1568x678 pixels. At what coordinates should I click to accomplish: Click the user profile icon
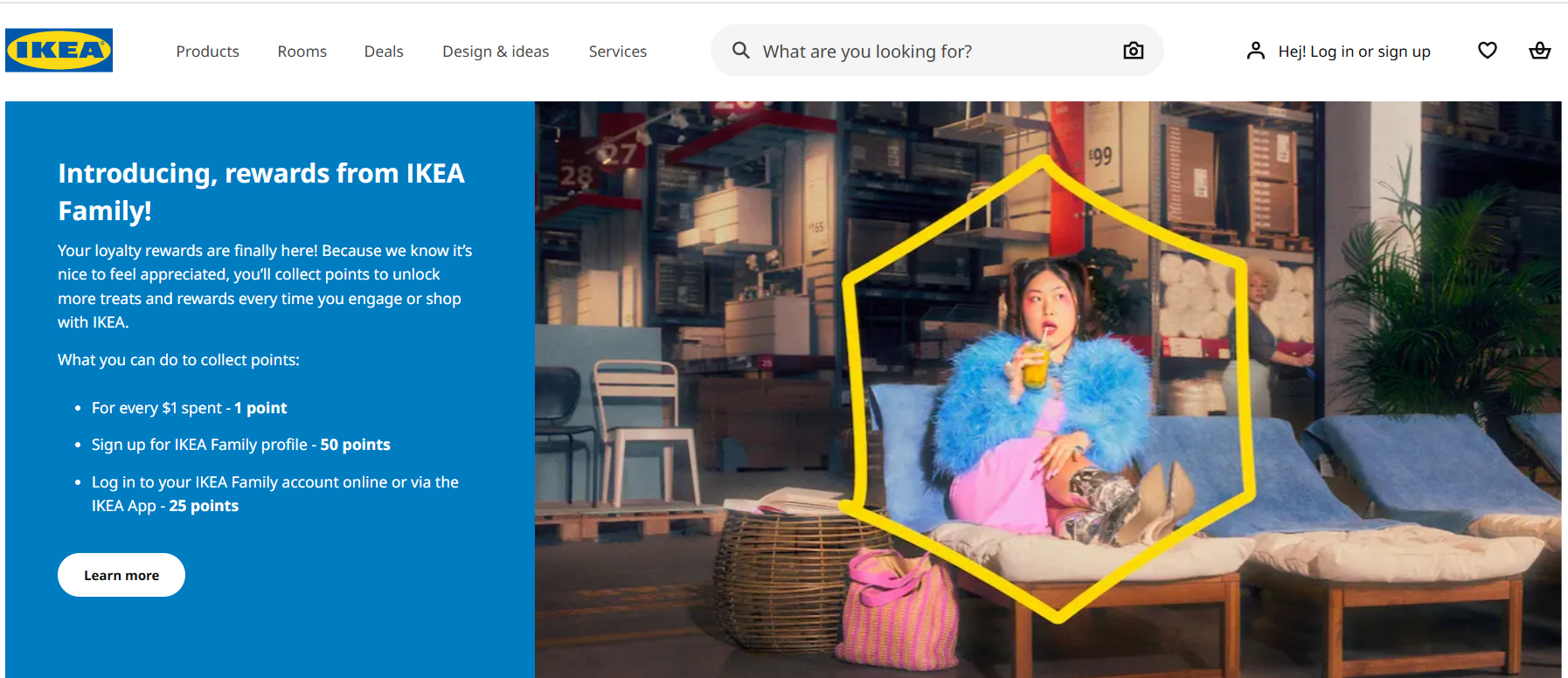tap(1255, 51)
